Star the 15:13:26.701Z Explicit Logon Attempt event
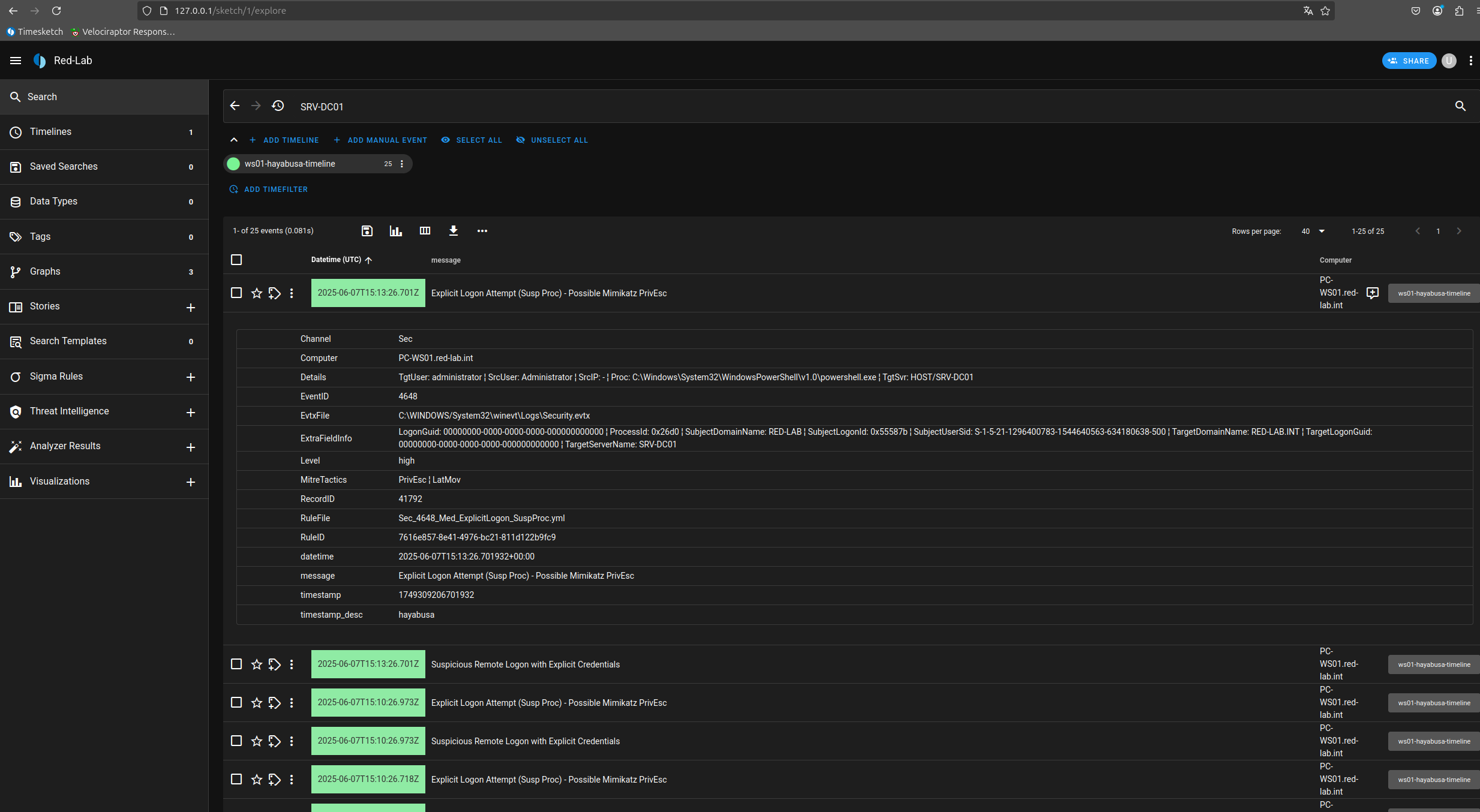The image size is (1480, 812). coord(257,293)
